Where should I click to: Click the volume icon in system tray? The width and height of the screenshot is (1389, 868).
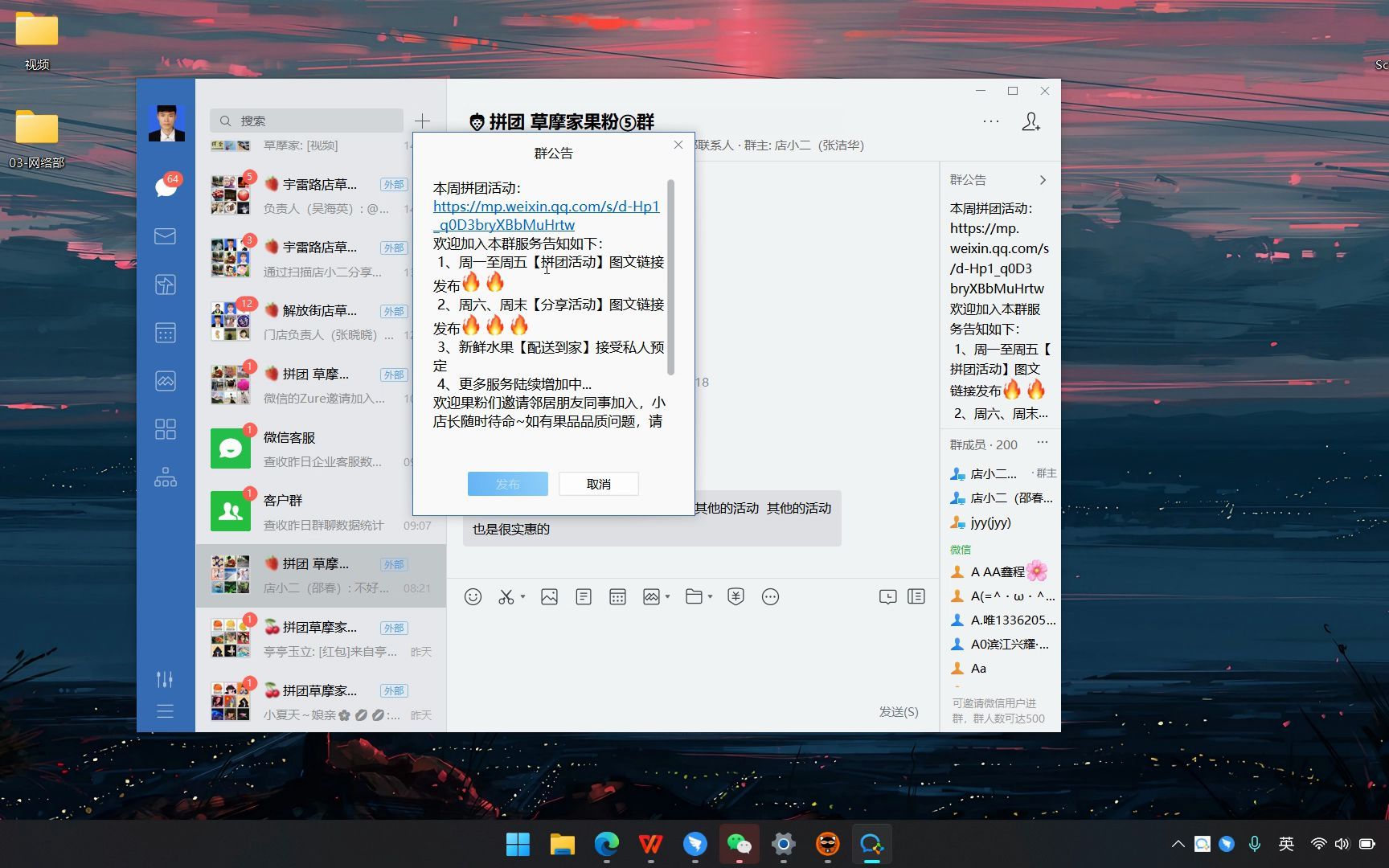coord(1342,844)
